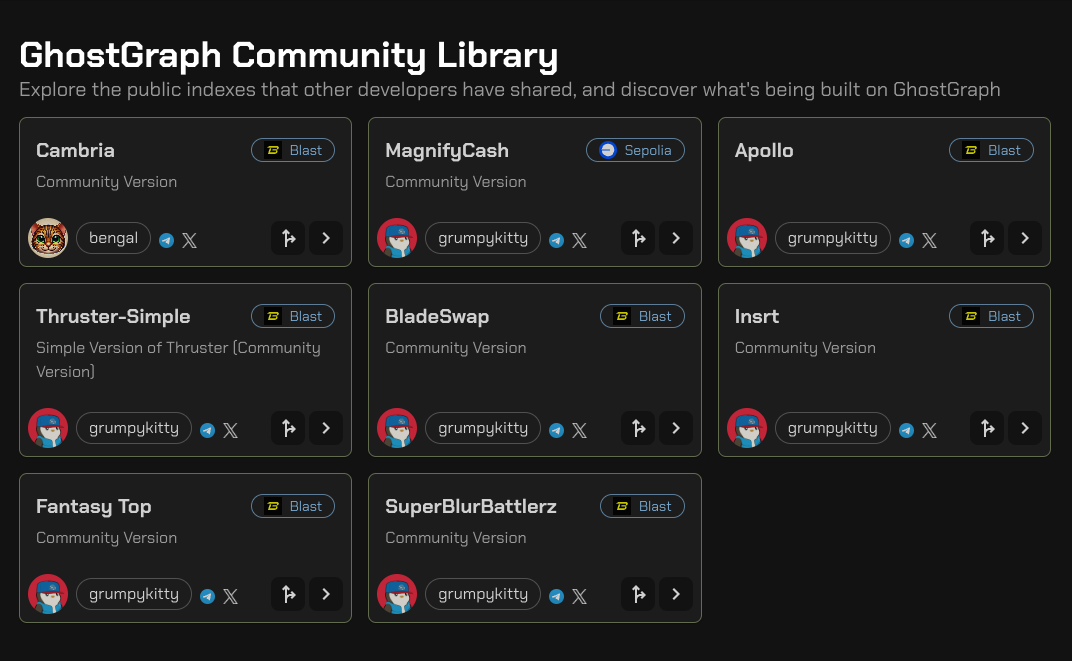Open the Fantasy Top card title
Viewport: 1072px width, 661px height.
(x=94, y=506)
